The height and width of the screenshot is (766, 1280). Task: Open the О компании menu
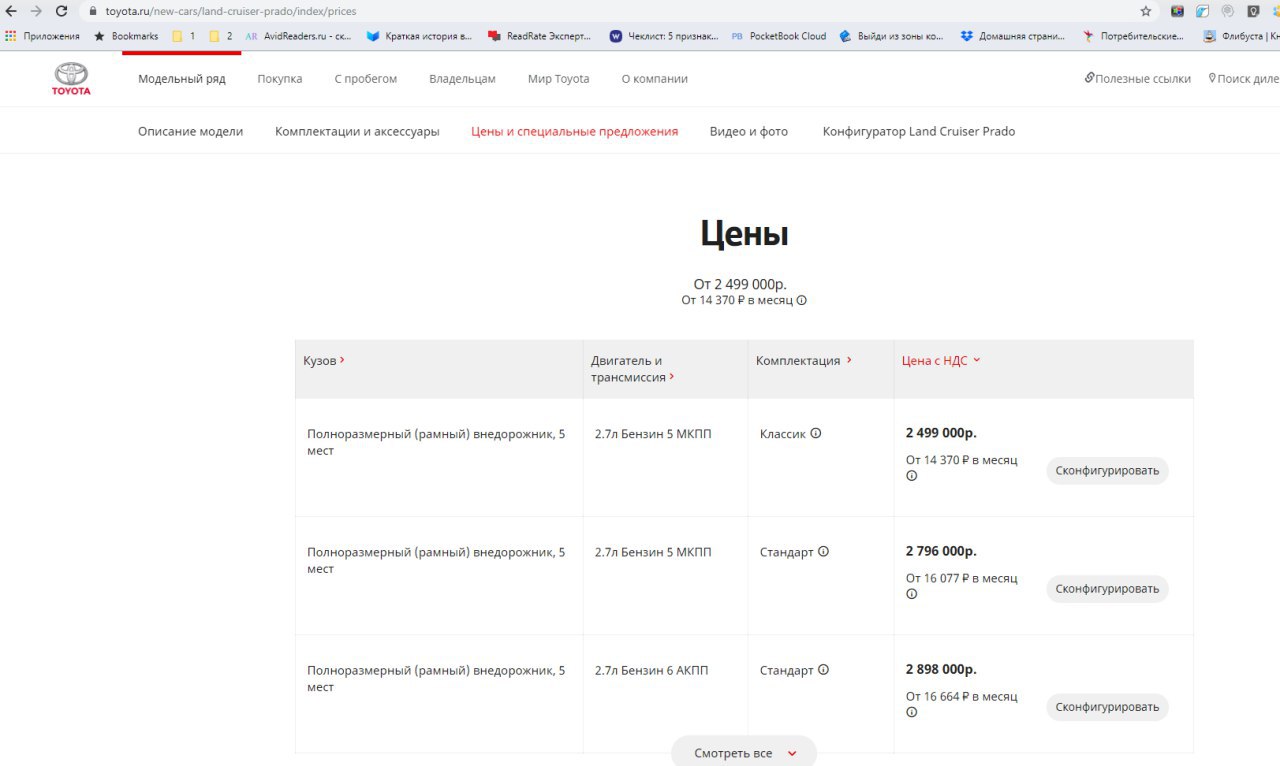(655, 79)
